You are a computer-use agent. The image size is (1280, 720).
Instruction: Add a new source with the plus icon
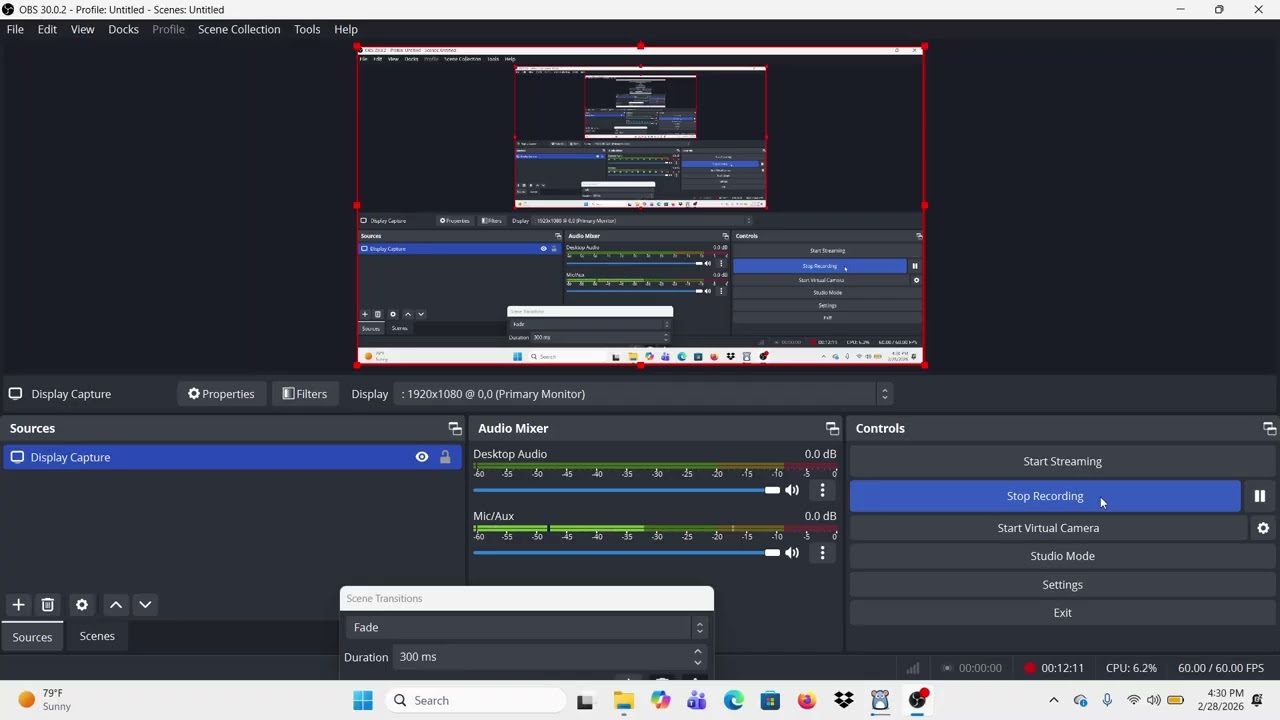[x=18, y=605]
